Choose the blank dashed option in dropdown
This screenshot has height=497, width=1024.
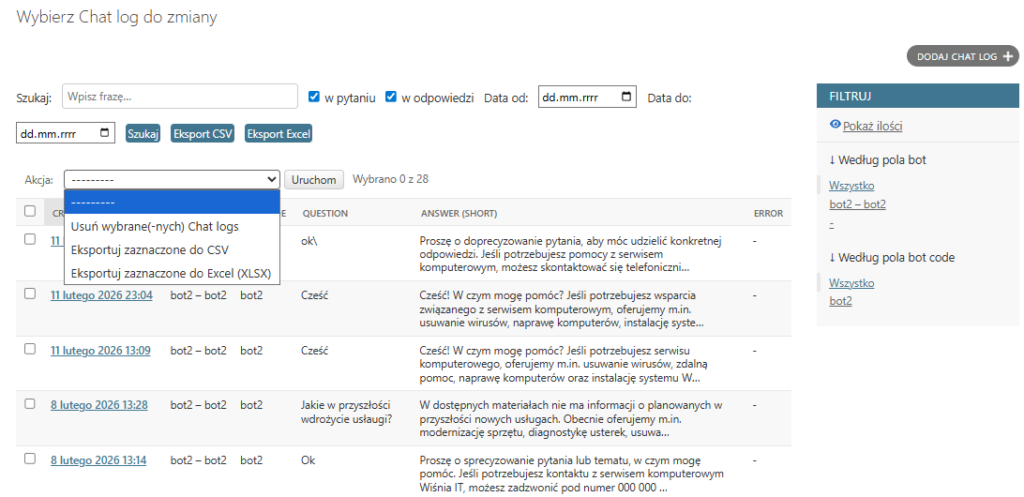point(171,202)
